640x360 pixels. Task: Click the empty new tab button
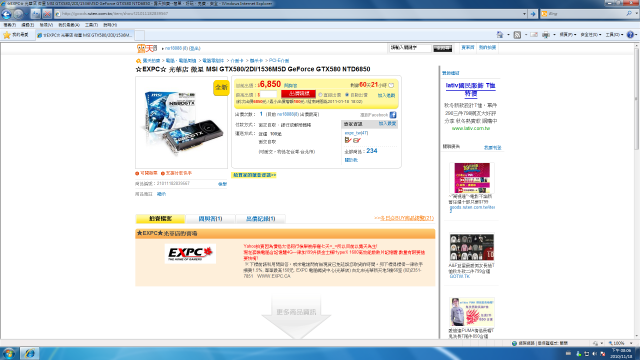(139, 35)
